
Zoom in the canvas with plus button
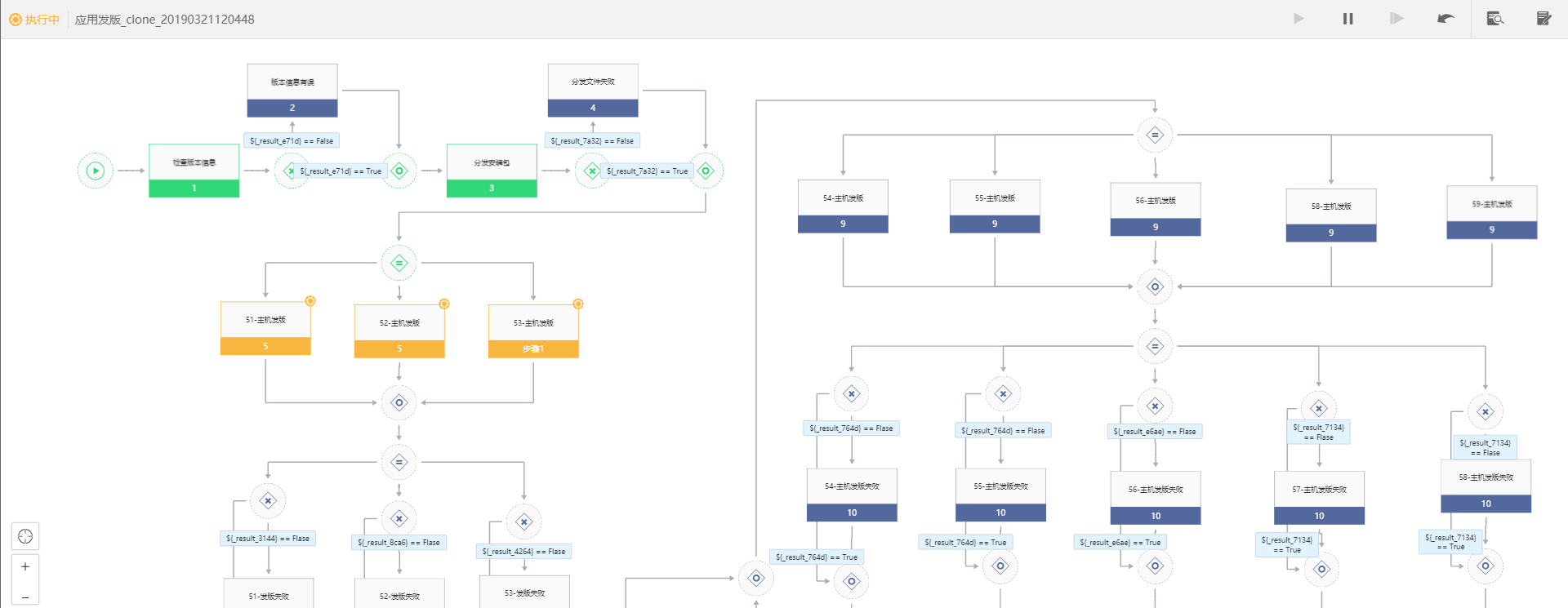(25, 566)
